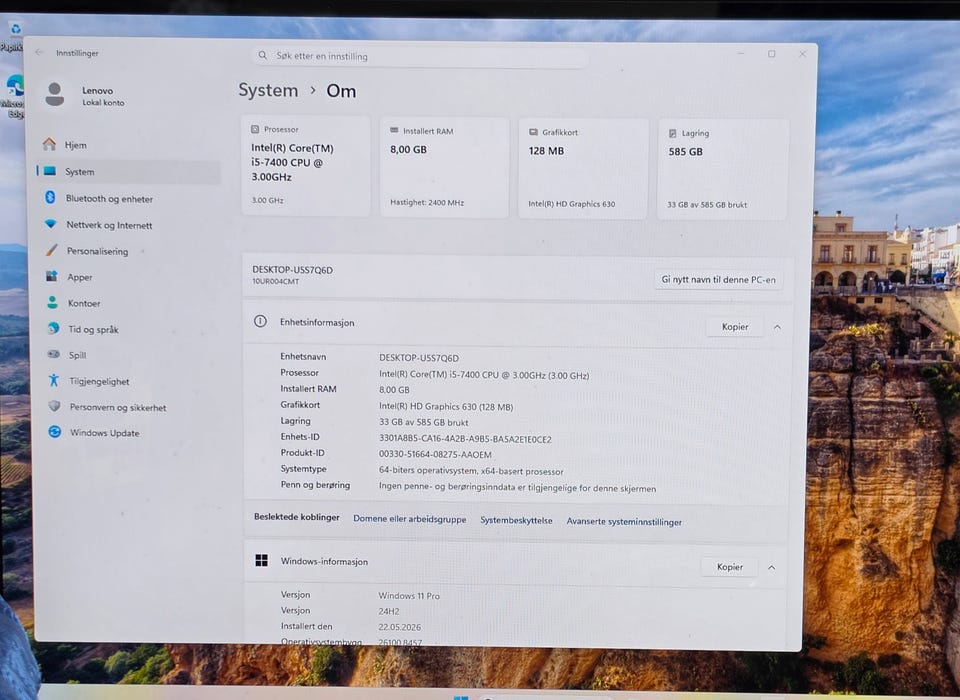Click the Grafikkort card icon
Image resolution: width=960 pixels, height=700 pixels.
click(533, 132)
